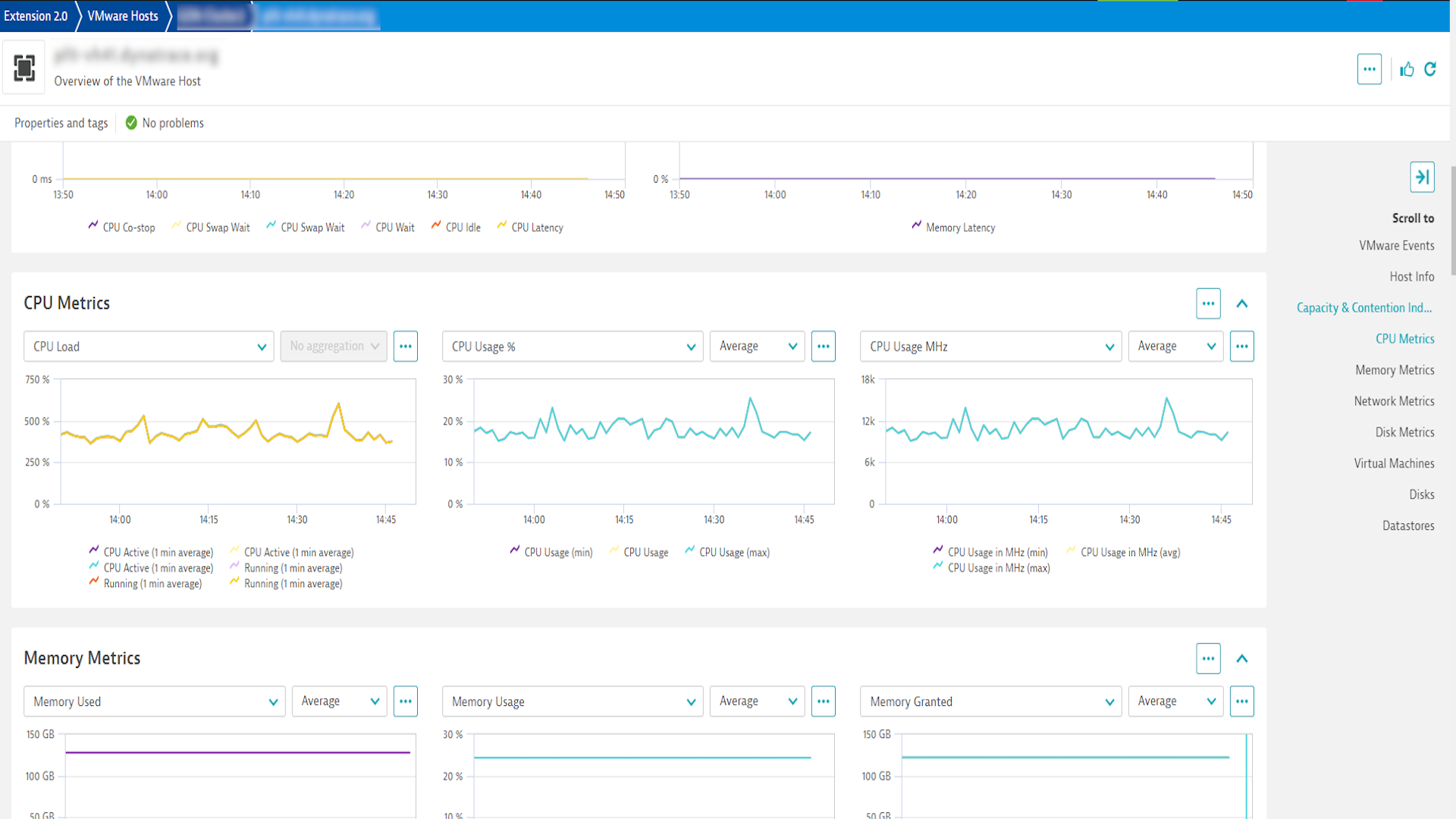1456x819 pixels.
Task: Open the CPU Load metric dropdown
Action: coord(149,347)
